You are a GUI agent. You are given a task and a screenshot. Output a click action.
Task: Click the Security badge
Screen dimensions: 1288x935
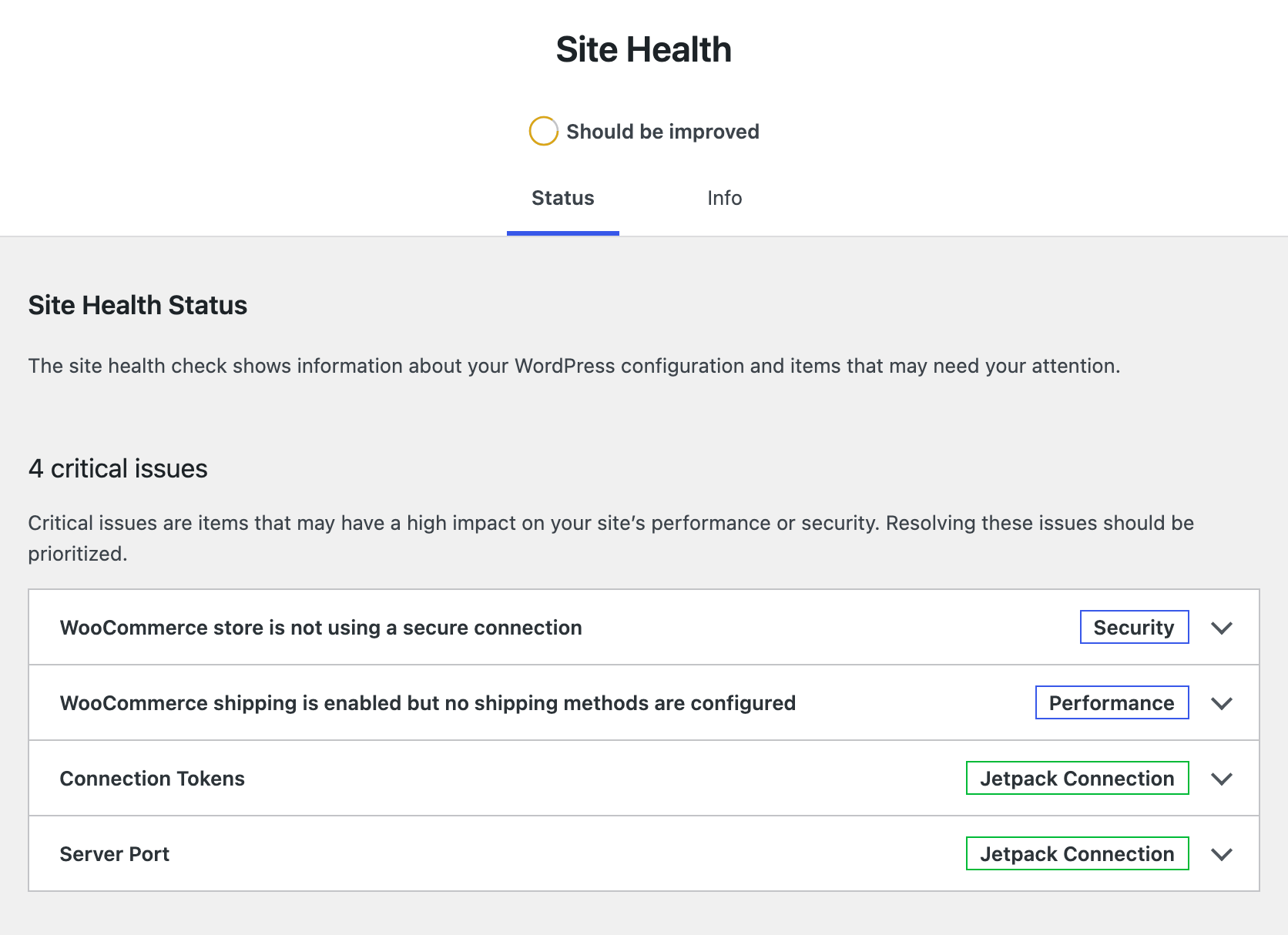click(x=1134, y=627)
